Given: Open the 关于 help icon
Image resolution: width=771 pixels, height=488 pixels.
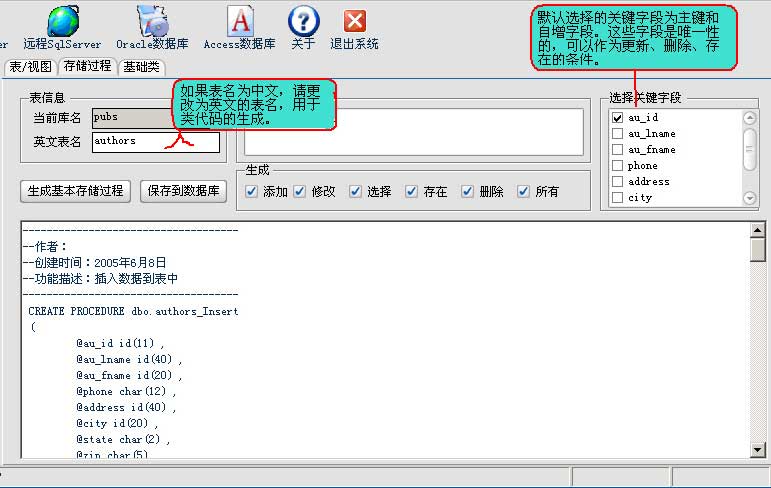Looking at the screenshot, I should [x=303, y=21].
